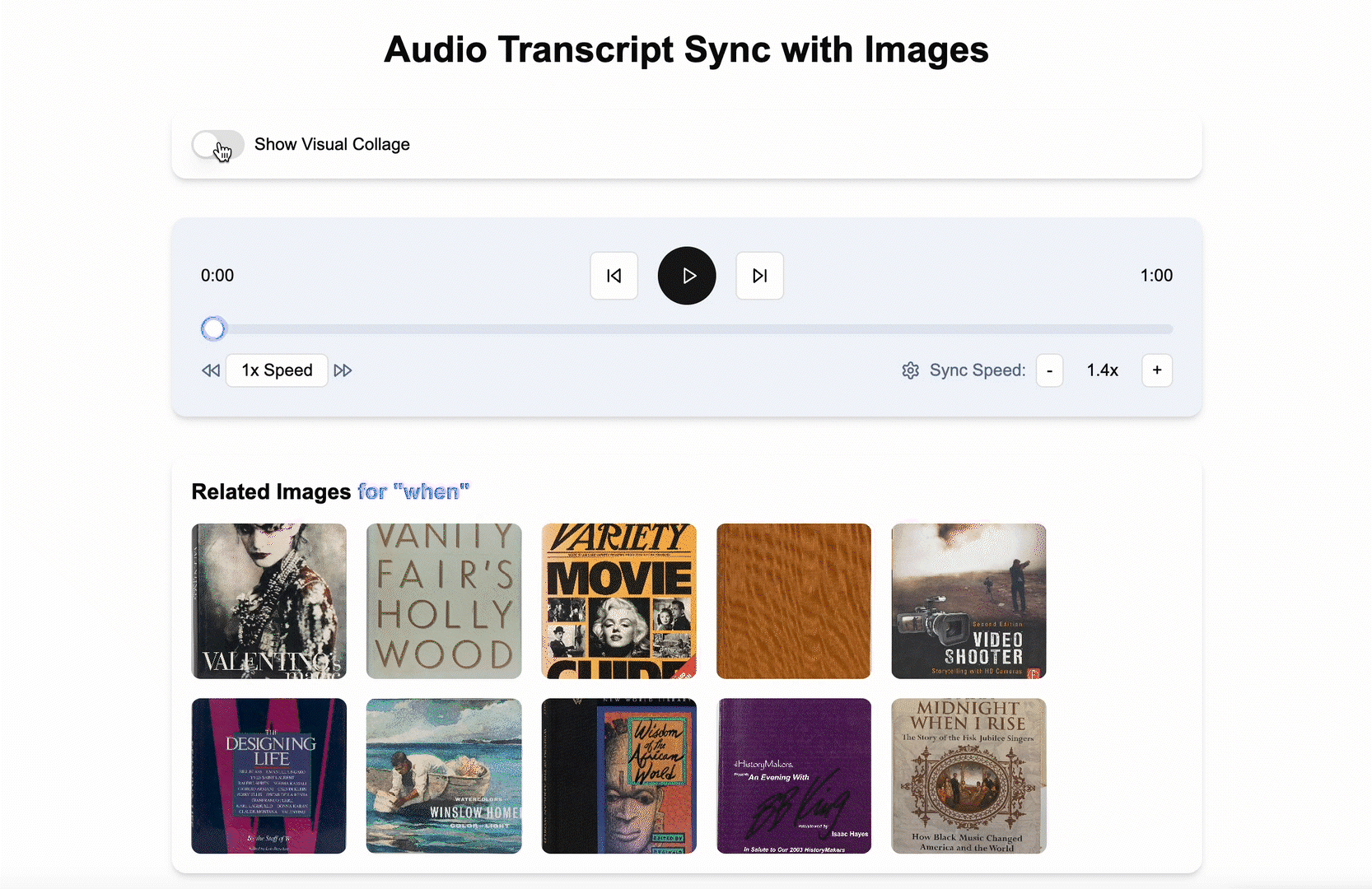Click the fast-forward double-arrow speed icon

pyautogui.click(x=343, y=370)
